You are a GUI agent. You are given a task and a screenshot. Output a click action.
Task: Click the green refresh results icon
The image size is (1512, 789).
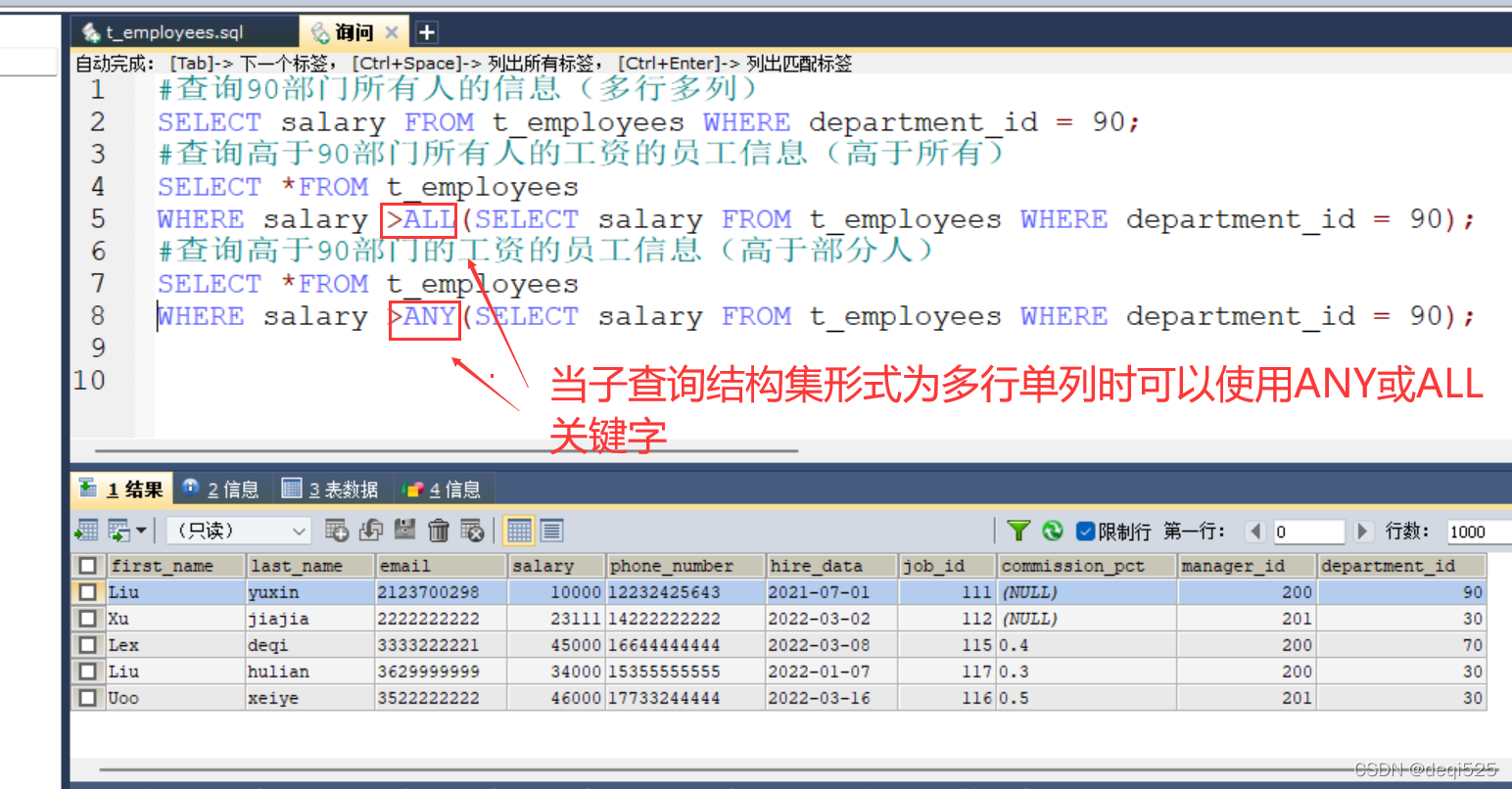click(x=1053, y=531)
